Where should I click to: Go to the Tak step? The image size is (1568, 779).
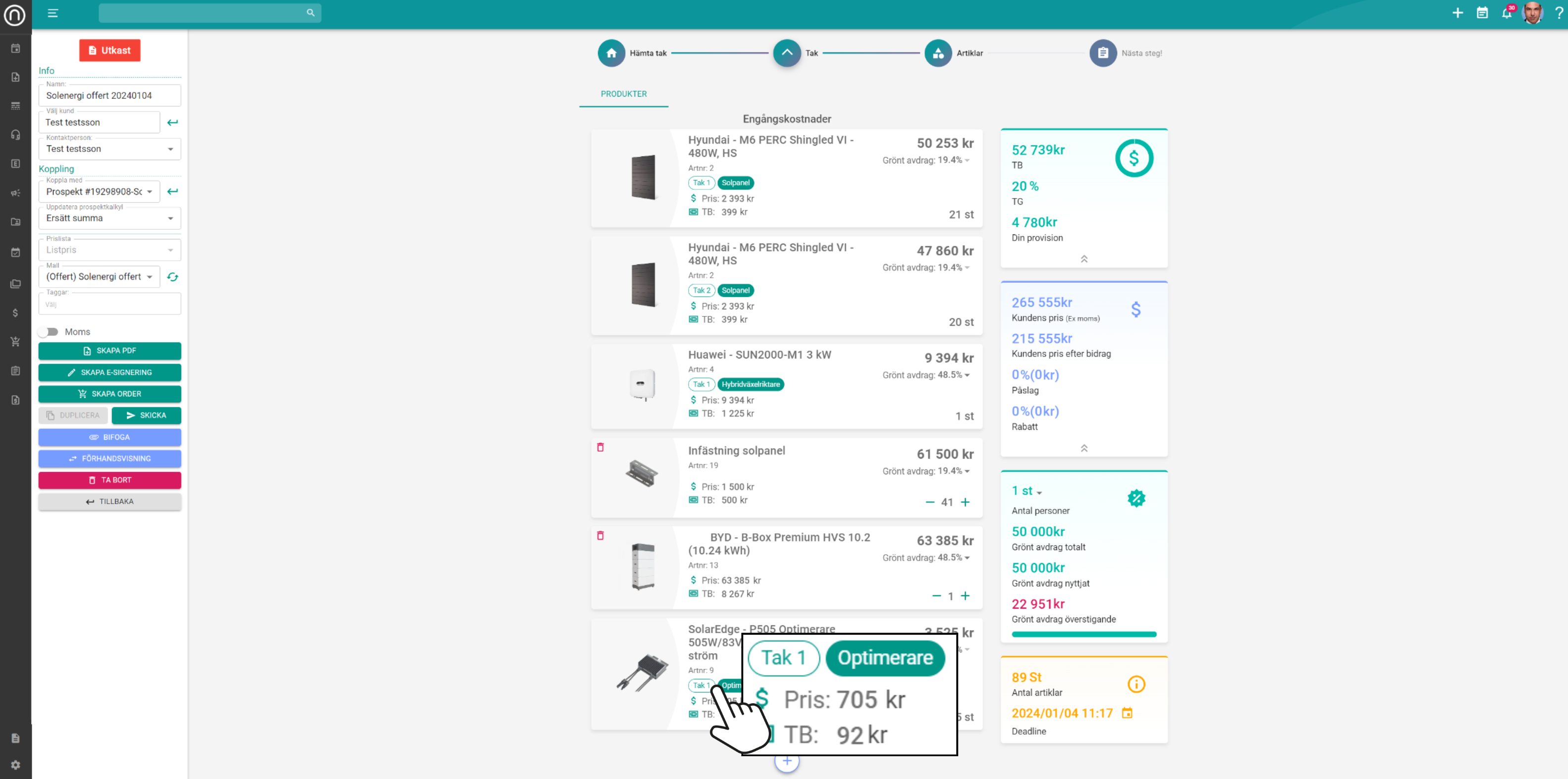(786, 53)
